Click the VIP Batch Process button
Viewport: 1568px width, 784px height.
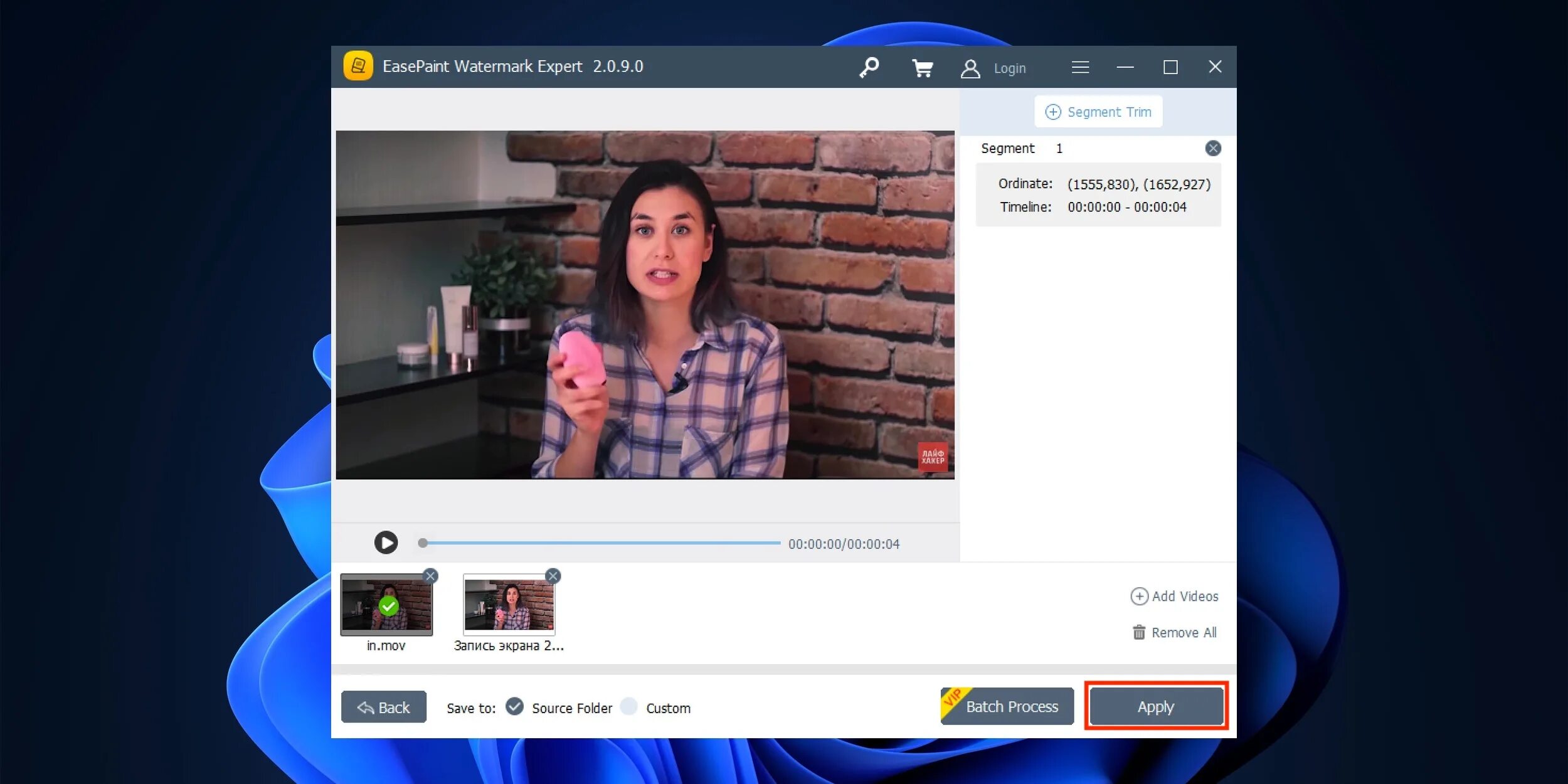point(1007,706)
